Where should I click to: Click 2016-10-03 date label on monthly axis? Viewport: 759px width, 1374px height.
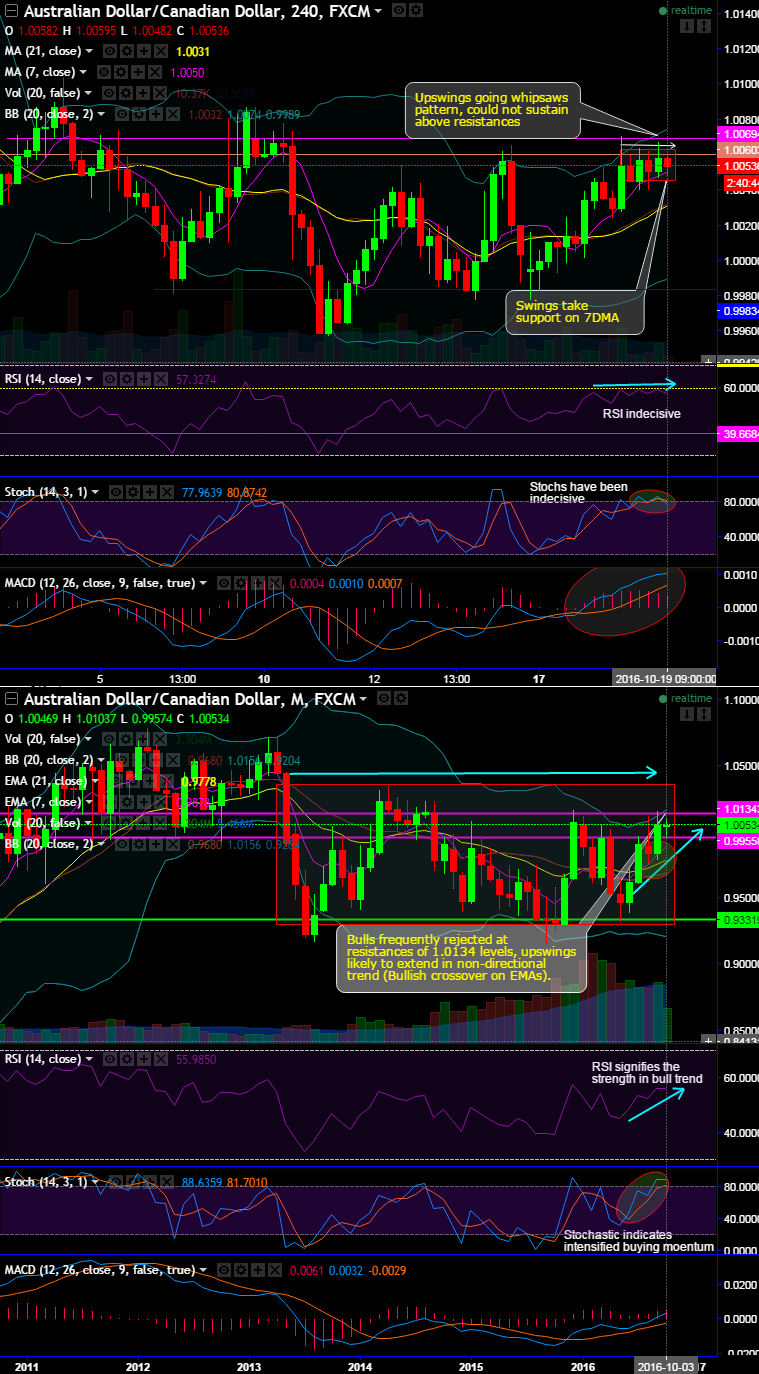tap(665, 1365)
